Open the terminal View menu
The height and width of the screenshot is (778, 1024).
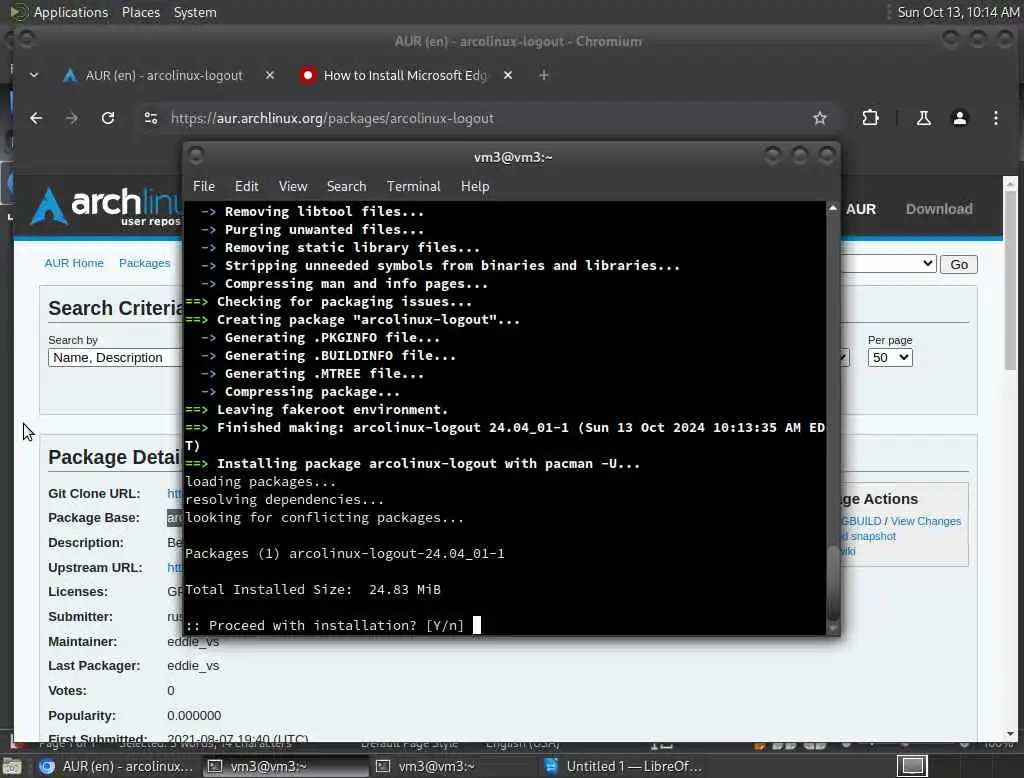coord(293,186)
